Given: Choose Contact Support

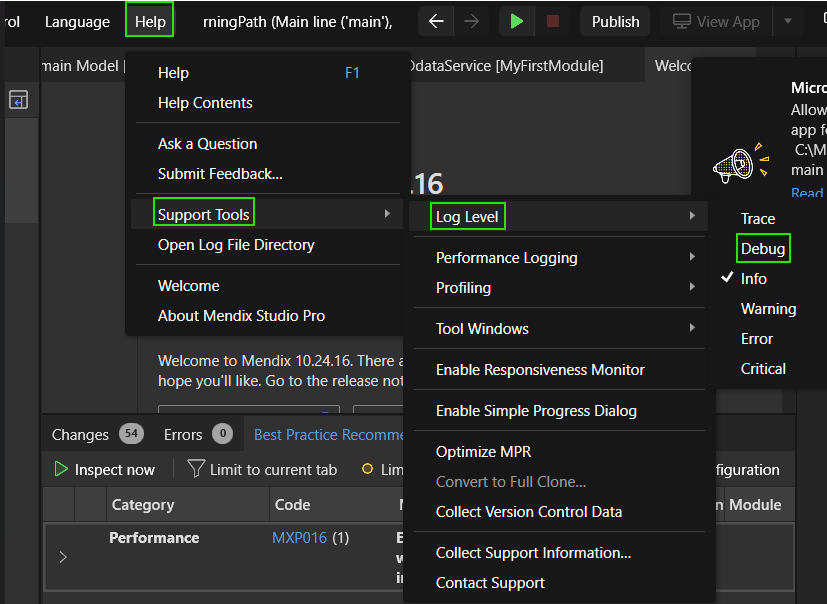Looking at the screenshot, I should [x=490, y=583].
